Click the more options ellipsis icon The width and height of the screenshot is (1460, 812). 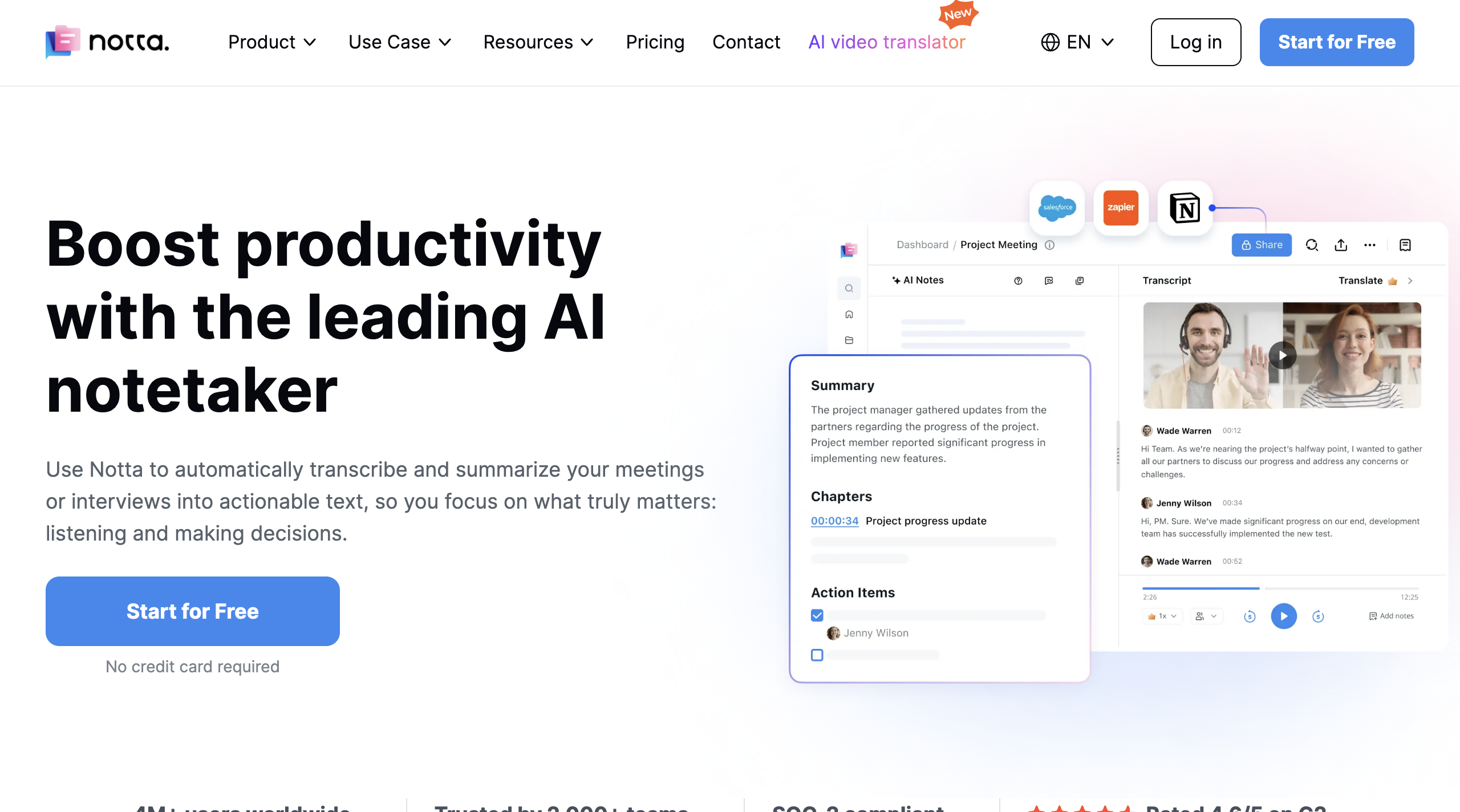pos(1371,245)
